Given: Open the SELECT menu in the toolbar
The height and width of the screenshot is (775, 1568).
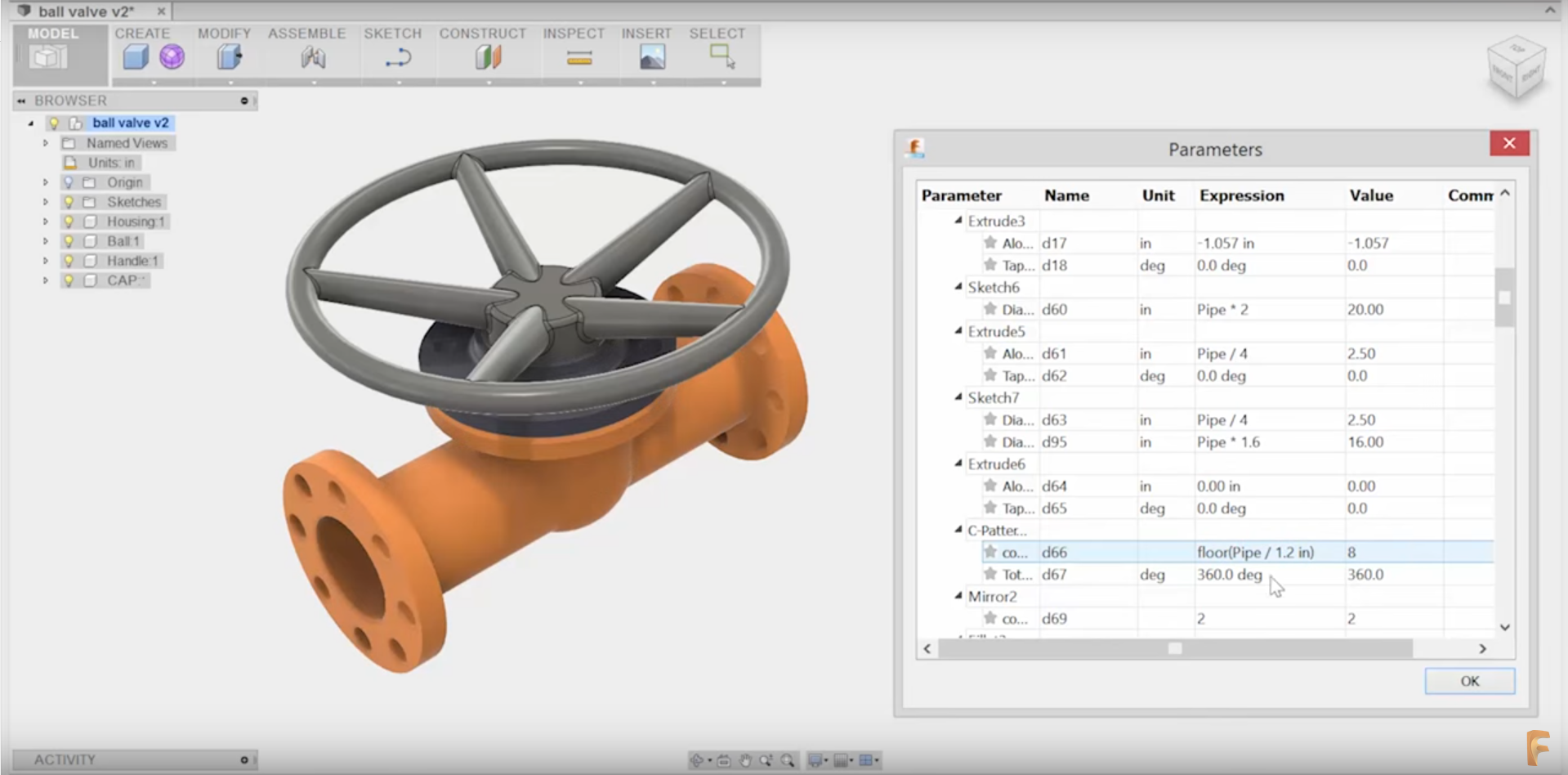Looking at the screenshot, I should (717, 34).
